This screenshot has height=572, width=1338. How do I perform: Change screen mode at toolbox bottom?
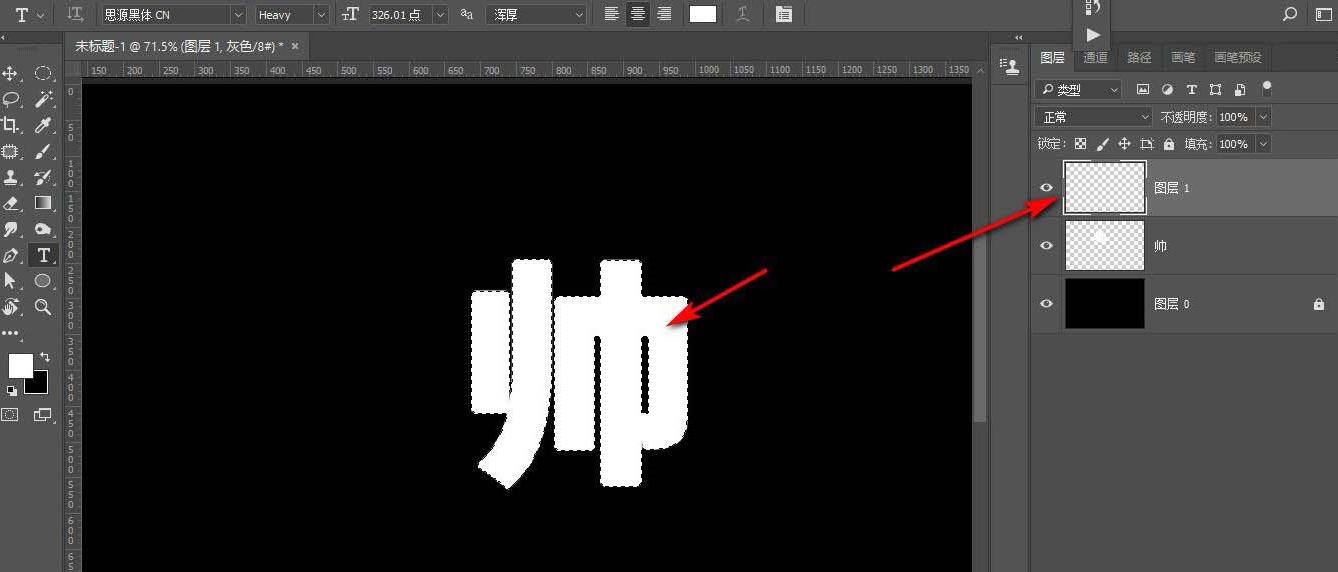point(43,414)
